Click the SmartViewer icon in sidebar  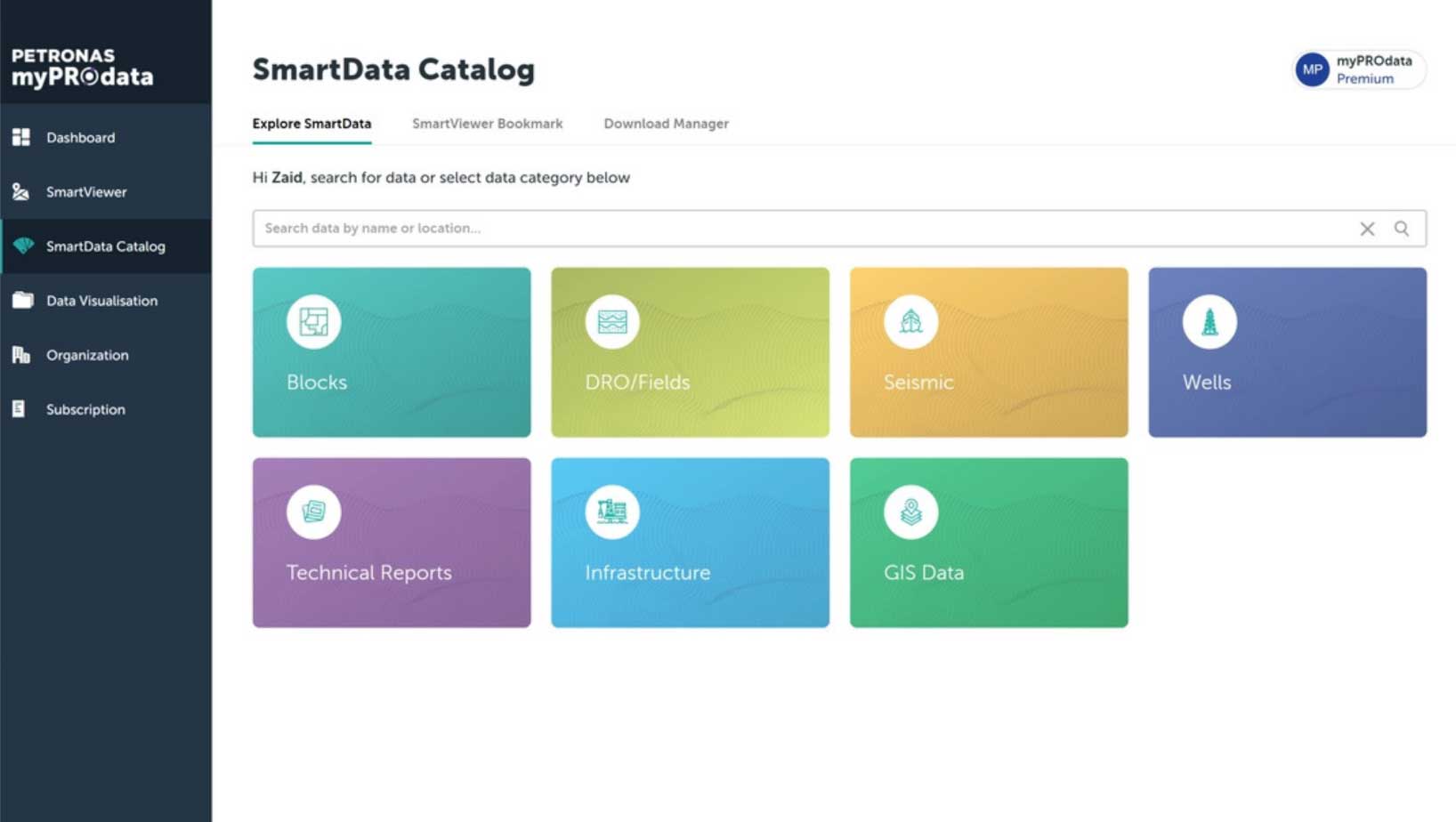click(21, 191)
